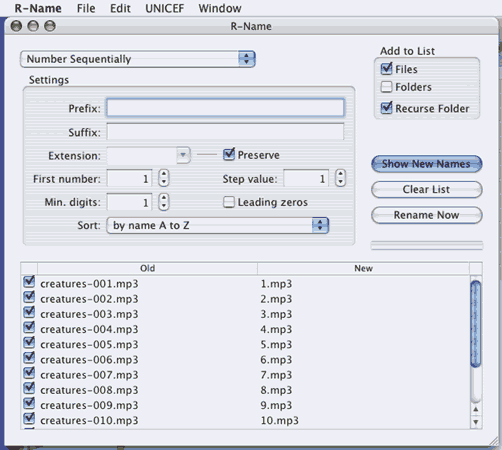Disable the Preserve extension checkbox

pyautogui.click(x=229, y=154)
